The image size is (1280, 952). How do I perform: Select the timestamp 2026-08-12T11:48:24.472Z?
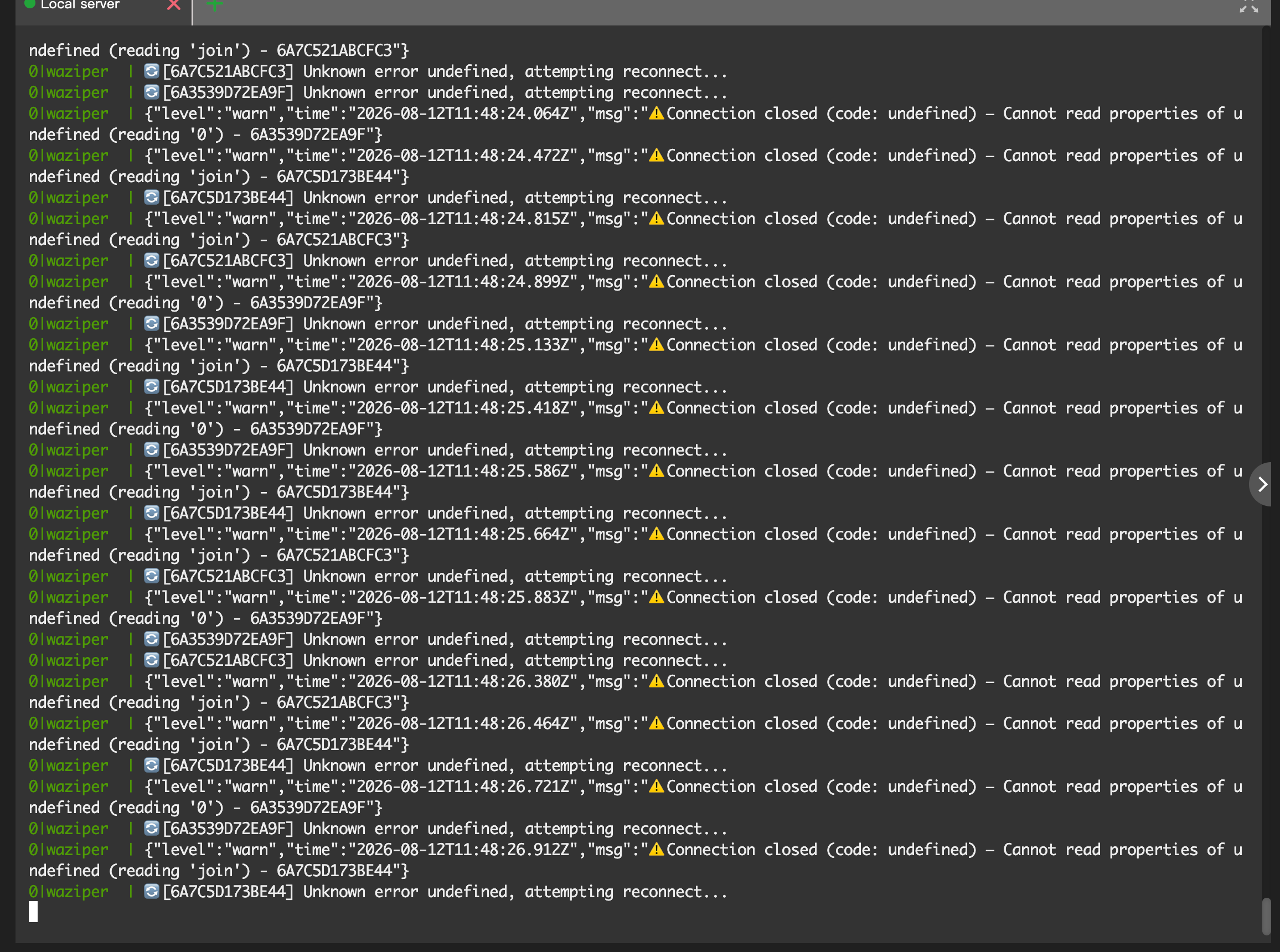[x=463, y=156]
